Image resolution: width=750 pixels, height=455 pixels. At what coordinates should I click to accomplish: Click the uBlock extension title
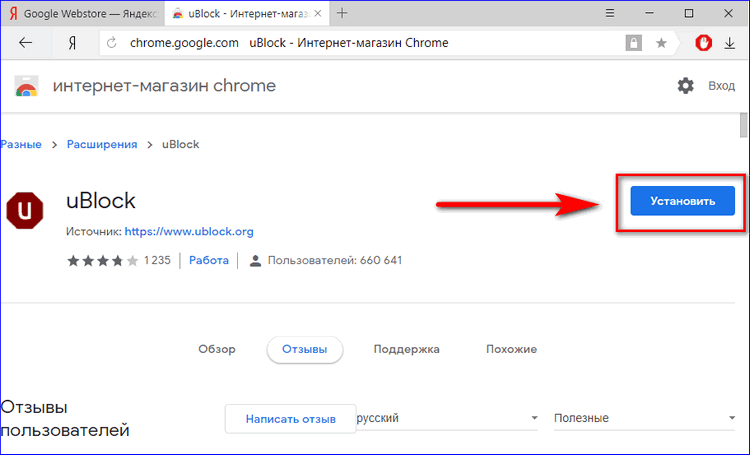click(x=101, y=201)
